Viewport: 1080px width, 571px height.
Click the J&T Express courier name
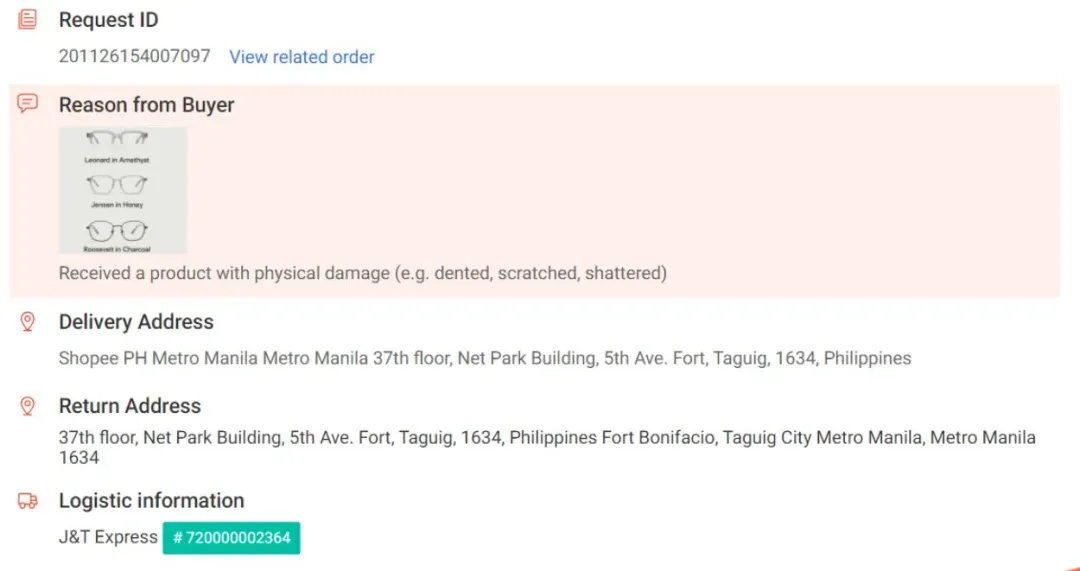coord(108,537)
